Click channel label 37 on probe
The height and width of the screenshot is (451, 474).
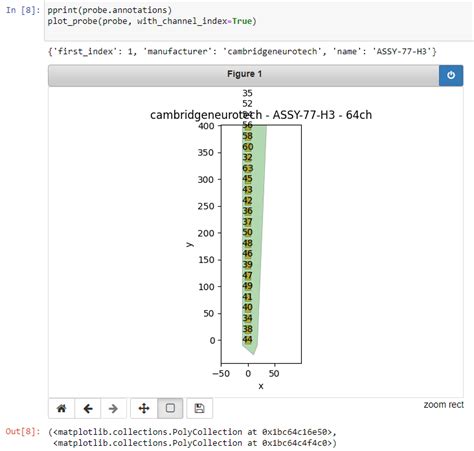coord(247,222)
